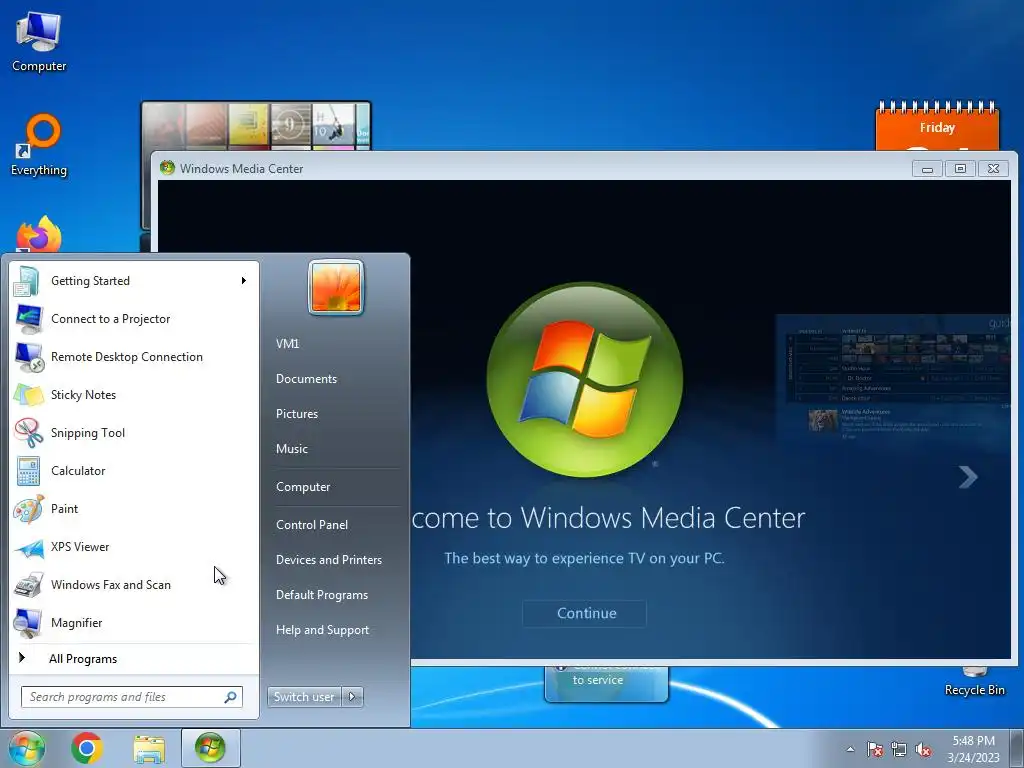Click the Connect to a Projector icon
Viewport: 1024px width, 768px height.
(28, 319)
